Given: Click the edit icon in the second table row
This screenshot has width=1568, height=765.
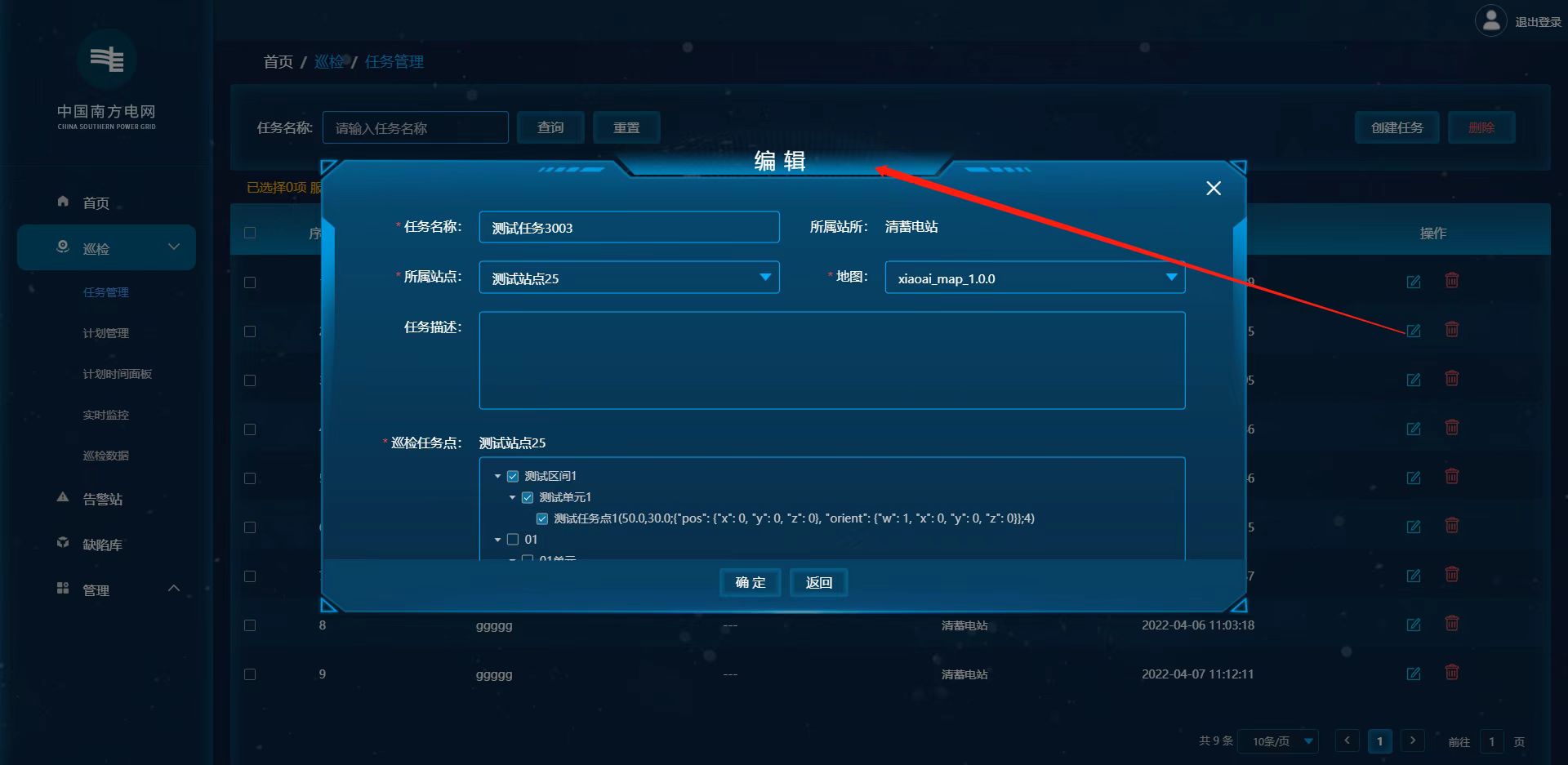Looking at the screenshot, I should (1413, 331).
